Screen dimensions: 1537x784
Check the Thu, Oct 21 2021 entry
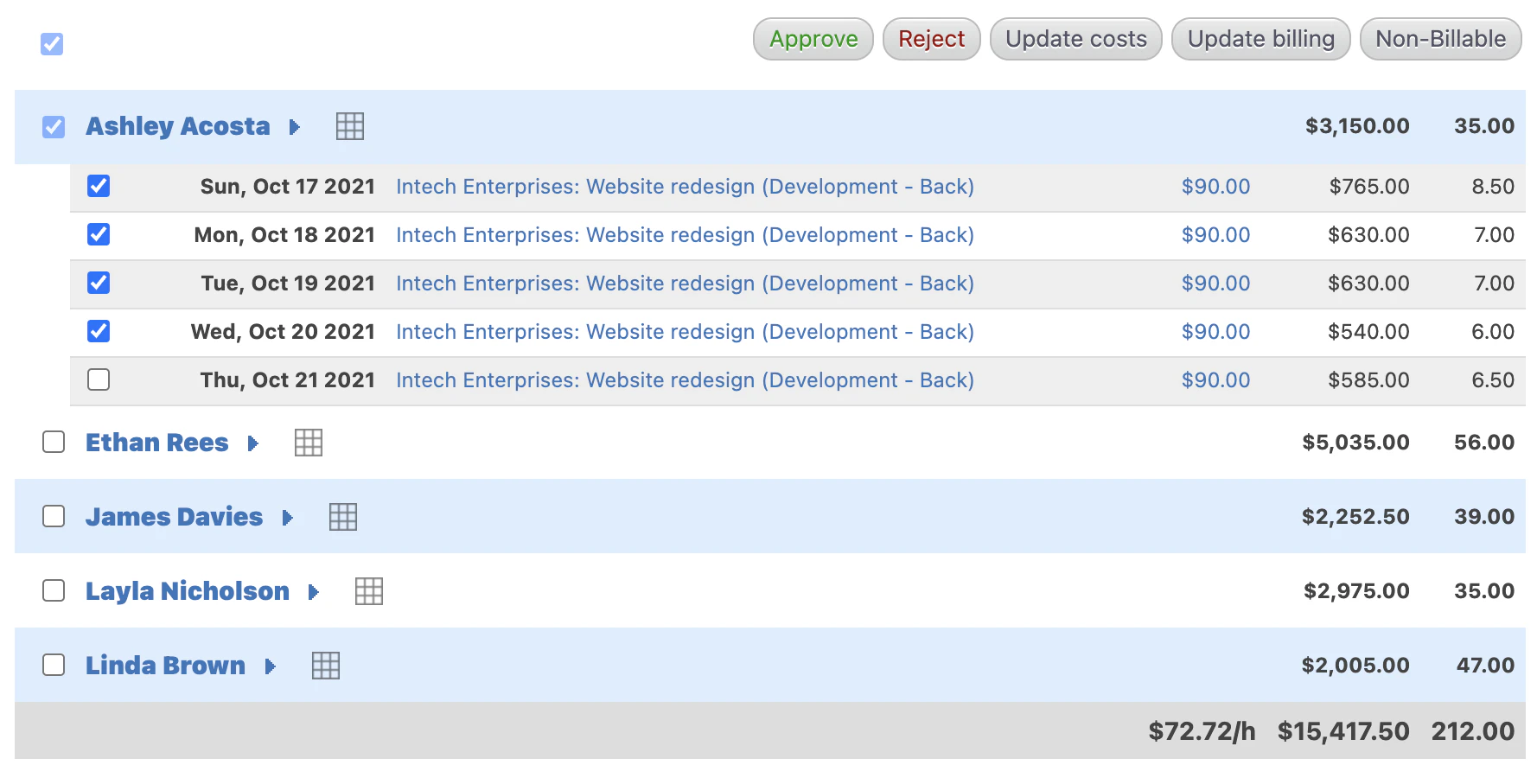click(98, 379)
